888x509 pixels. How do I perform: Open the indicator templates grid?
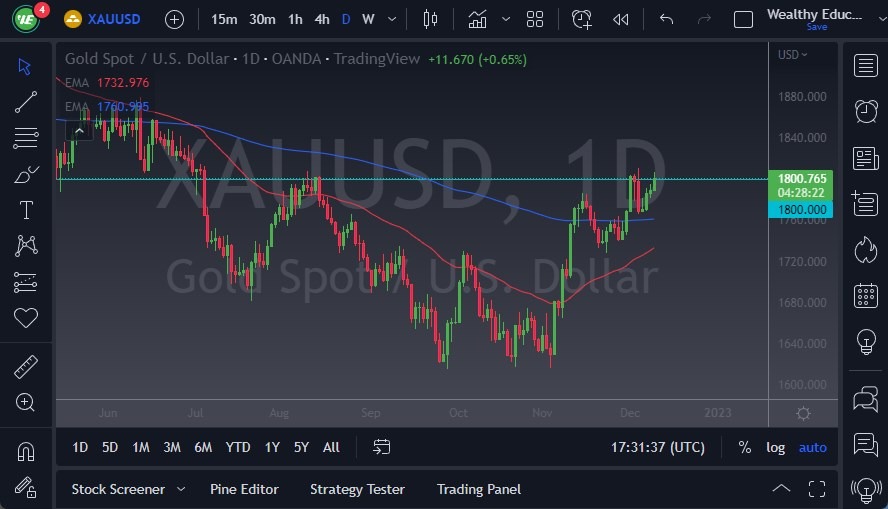click(535, 19)
